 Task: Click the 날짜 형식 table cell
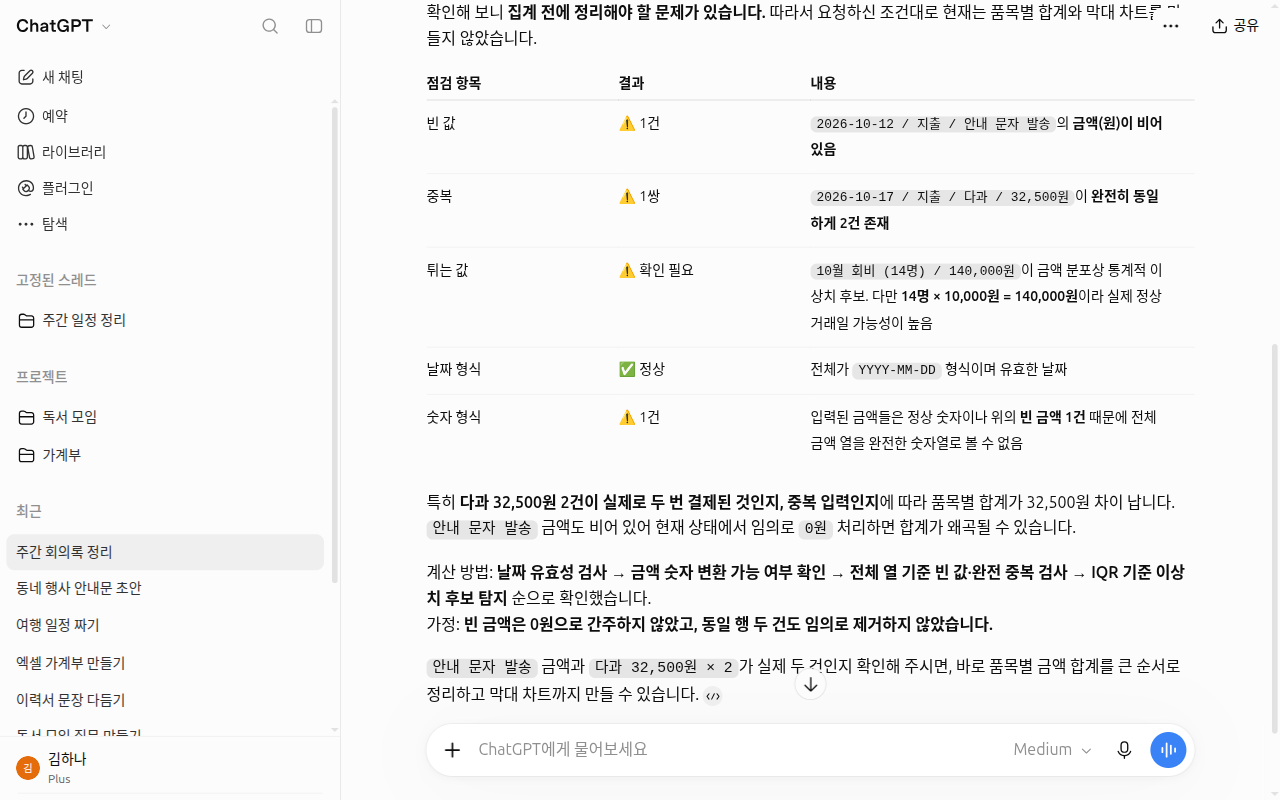[454, 369]
